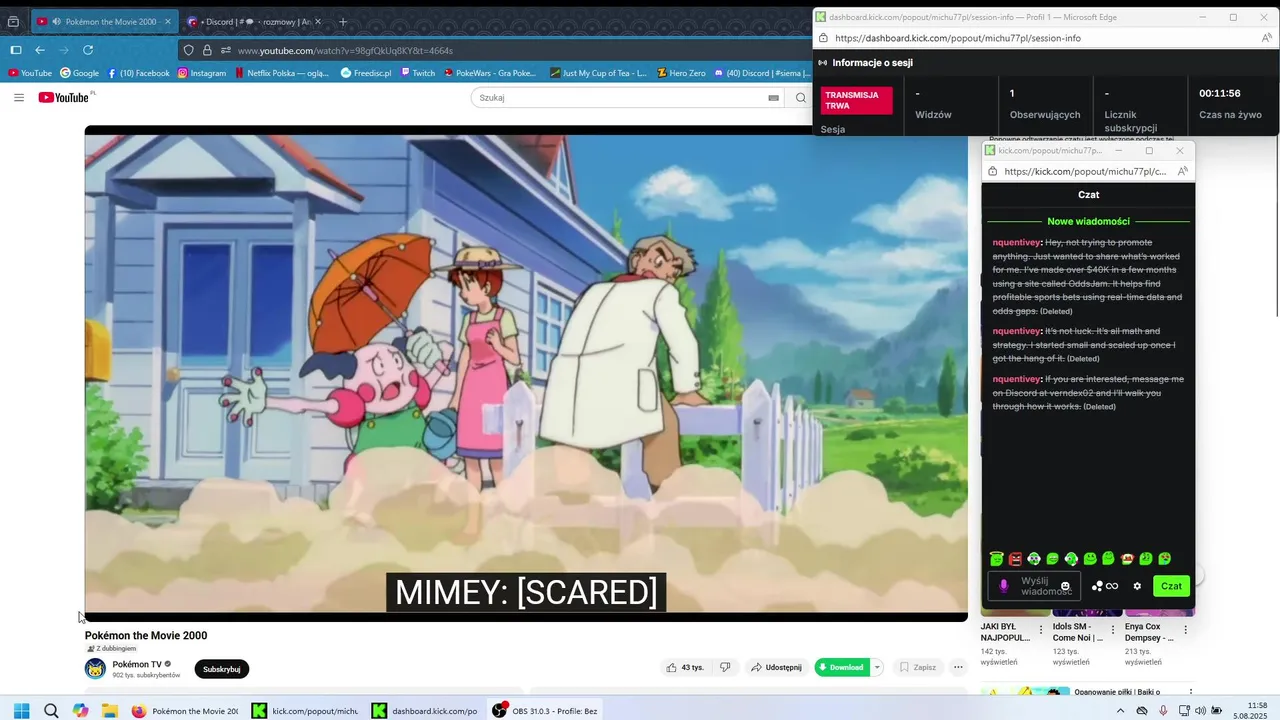This screenshot has width=1280, height=720.
Task: Toggle the Firefox sidebar button
Action: pos(16,50)
